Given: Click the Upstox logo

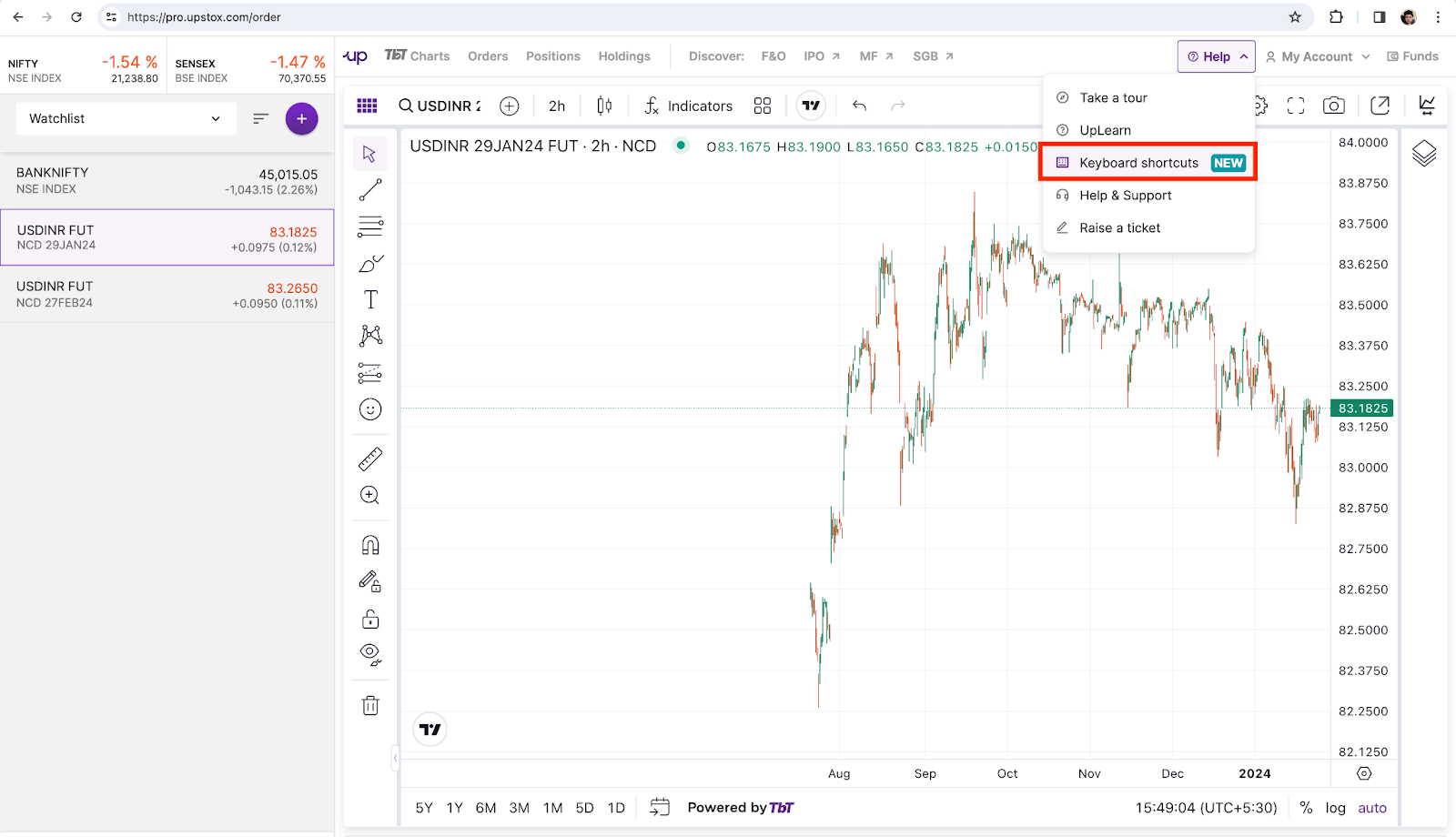Looking at the screenshot, I should [x=355, y=56].
